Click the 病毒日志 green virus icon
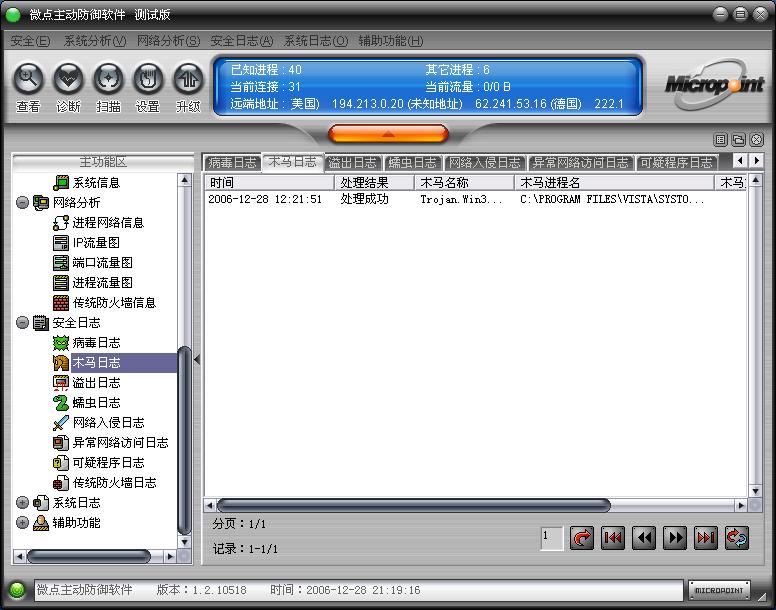Viewport: 776px width, 610px height. pos(61,342)
